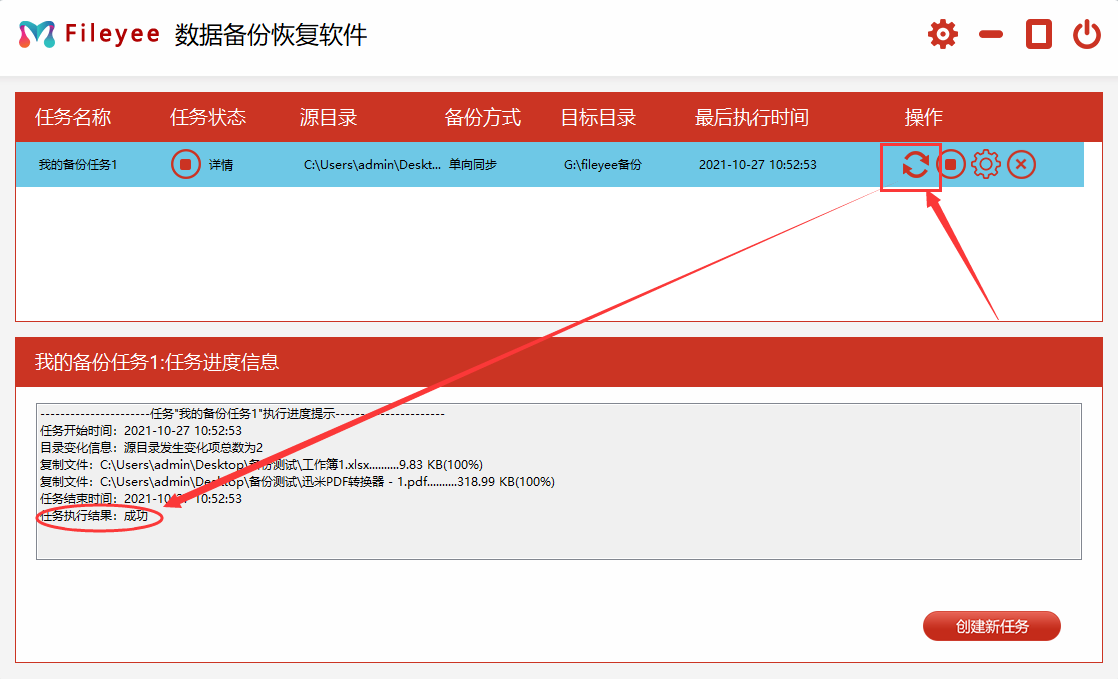This screenshot has width=1118, height=679.
Task: Click the 创建新任务 button
Action: pos(991,627)
